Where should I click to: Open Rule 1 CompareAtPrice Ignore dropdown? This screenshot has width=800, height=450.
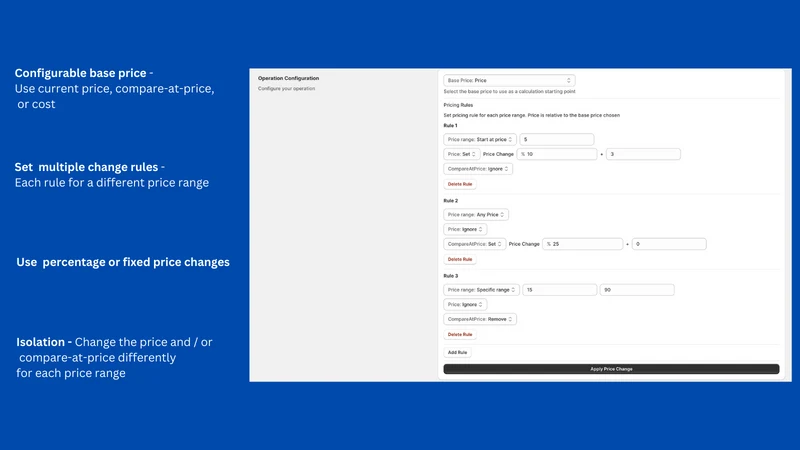point(478,169)
